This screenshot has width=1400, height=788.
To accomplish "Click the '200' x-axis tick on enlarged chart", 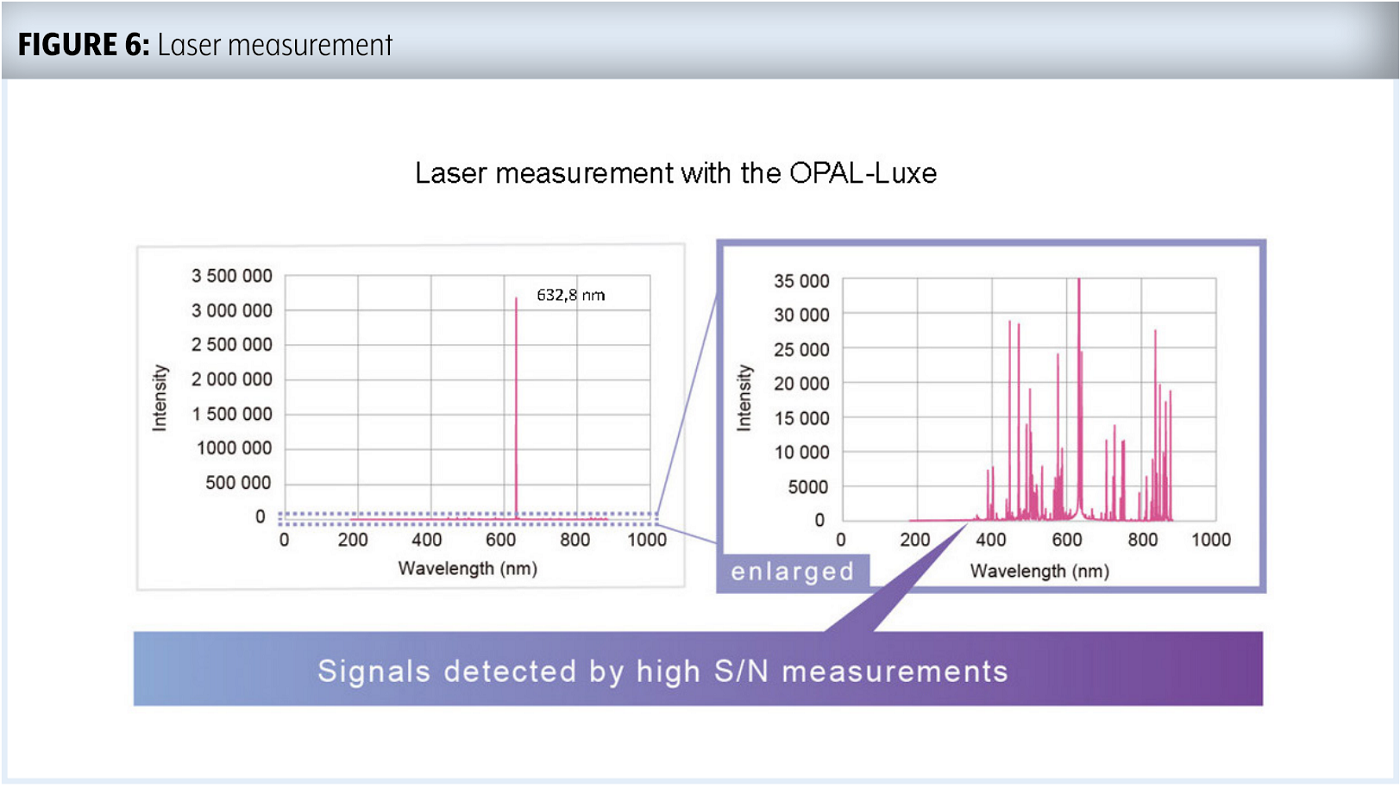I will coord(916,540).
